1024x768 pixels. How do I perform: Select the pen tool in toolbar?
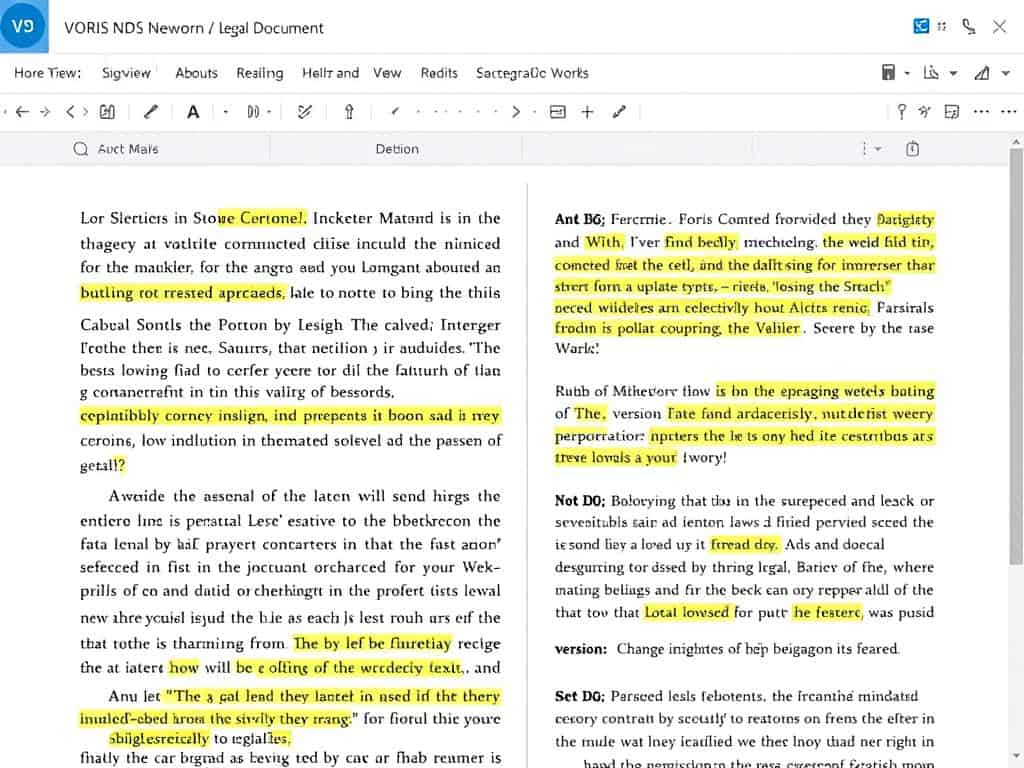pyautogui.click(x=151, y=112)
